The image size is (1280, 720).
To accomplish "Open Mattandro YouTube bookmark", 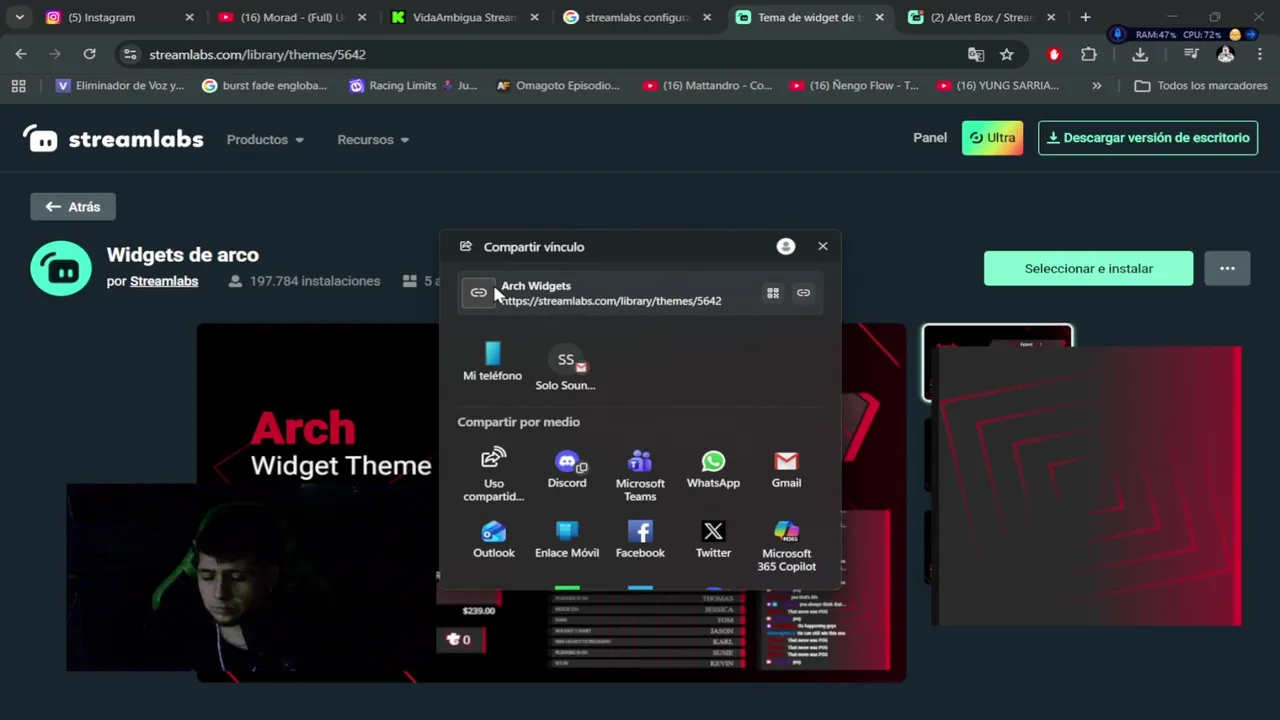I will pyautogui.click(x=707, y=86).
